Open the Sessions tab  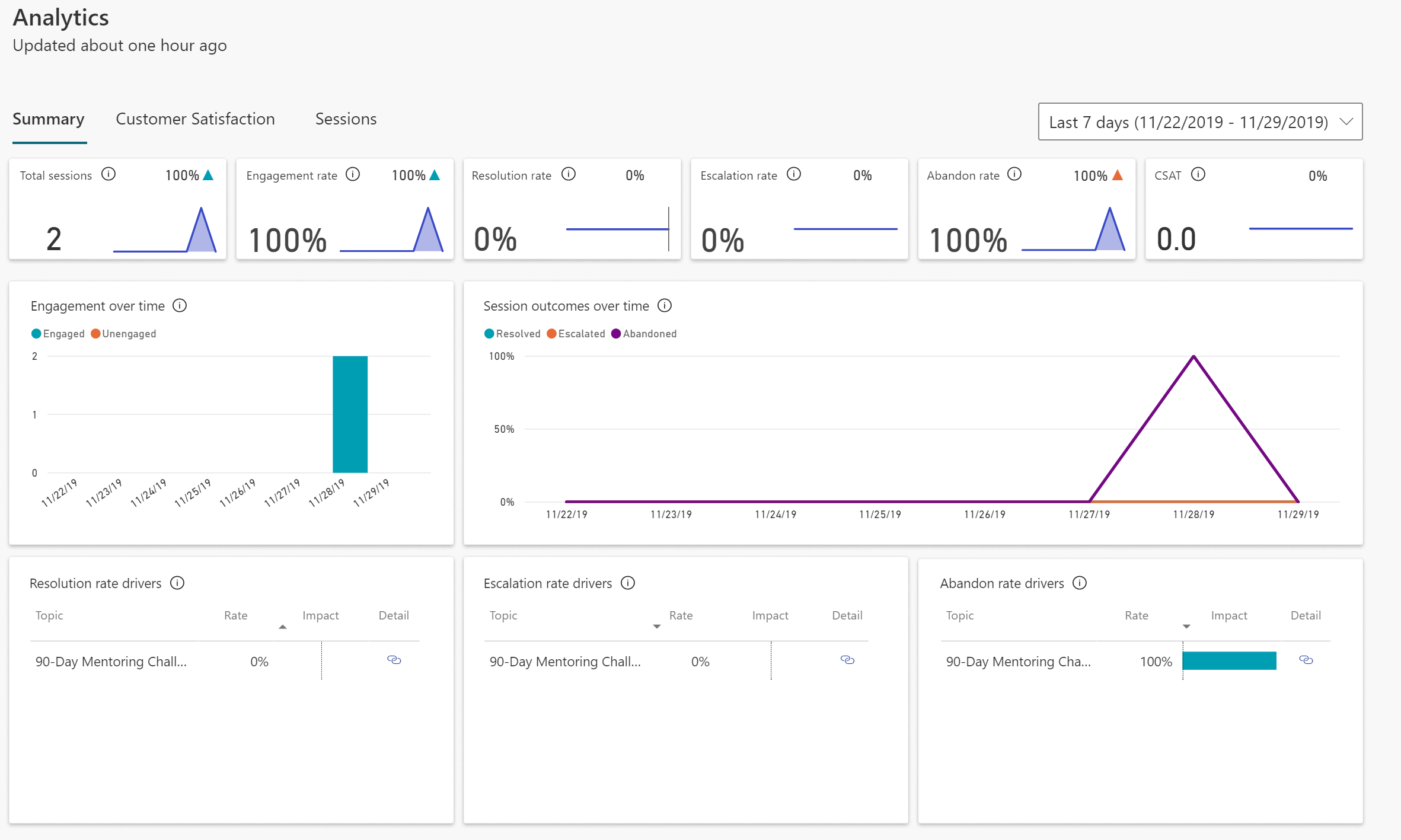click(x=346, y=119)
